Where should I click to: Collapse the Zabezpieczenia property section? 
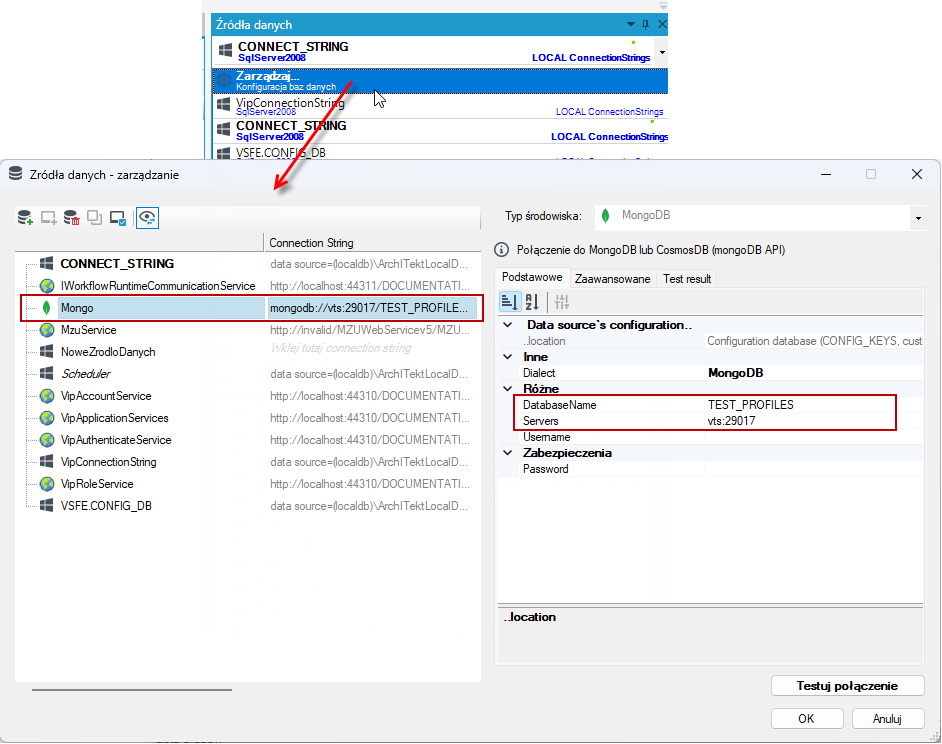point(508,453)
